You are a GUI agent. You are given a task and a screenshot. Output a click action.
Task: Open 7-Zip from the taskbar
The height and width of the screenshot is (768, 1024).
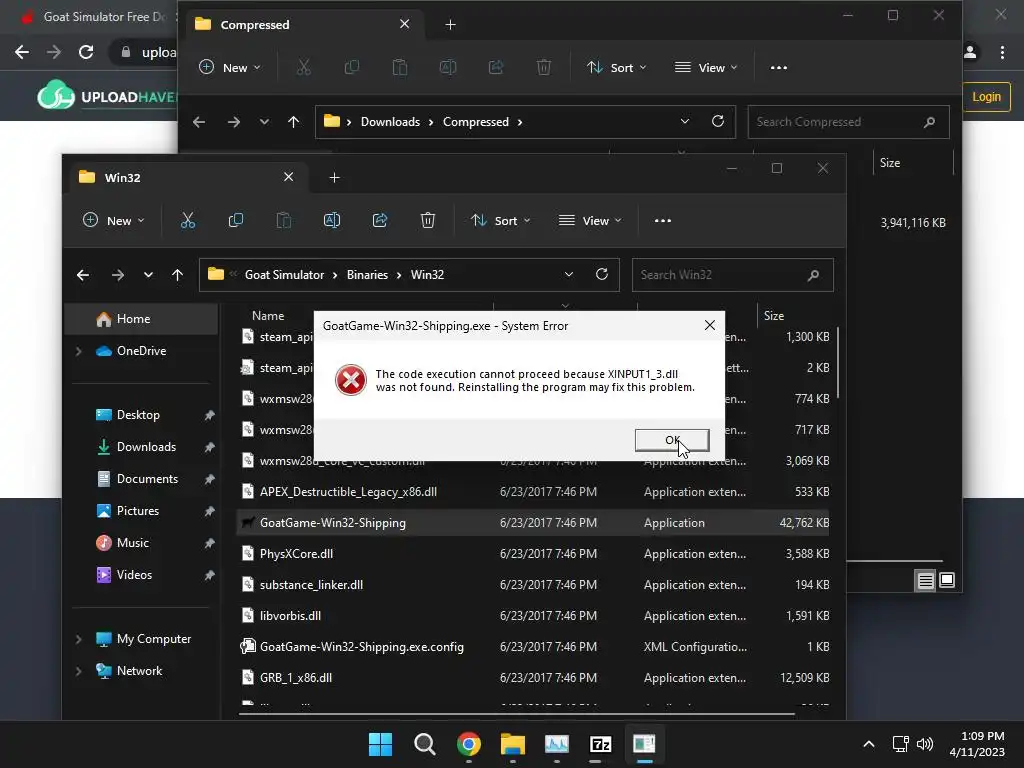(600, 744)
